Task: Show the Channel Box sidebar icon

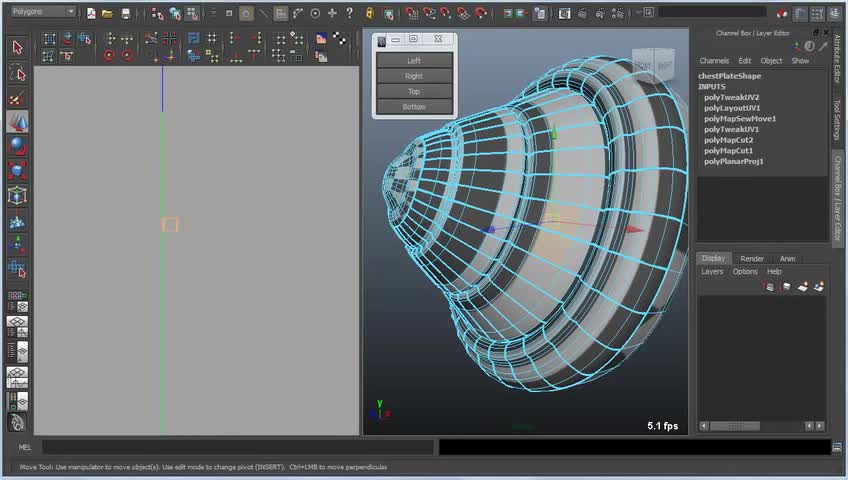Action: (834, 14)
